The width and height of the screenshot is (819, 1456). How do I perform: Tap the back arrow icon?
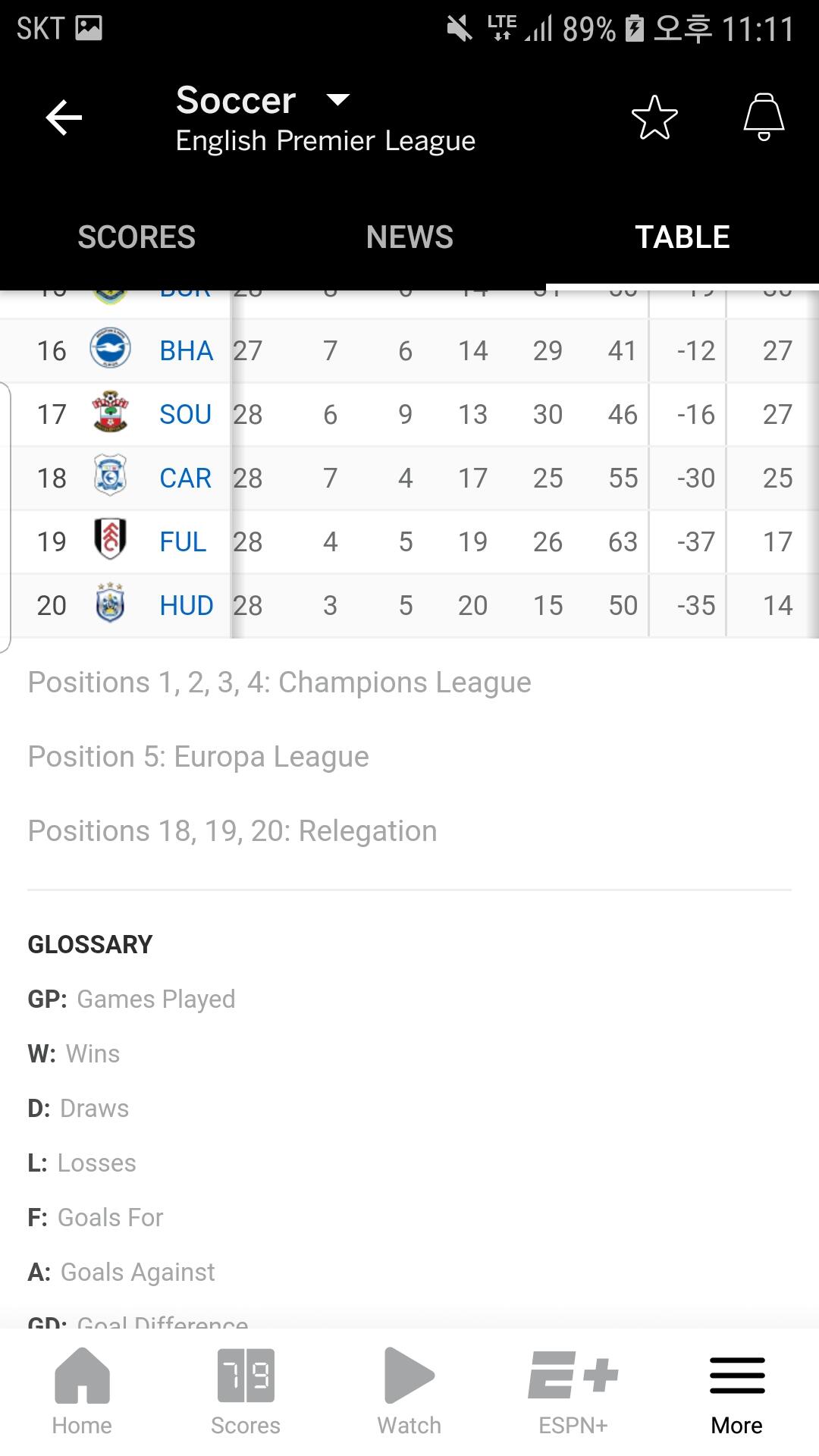(x=64, y=118)
